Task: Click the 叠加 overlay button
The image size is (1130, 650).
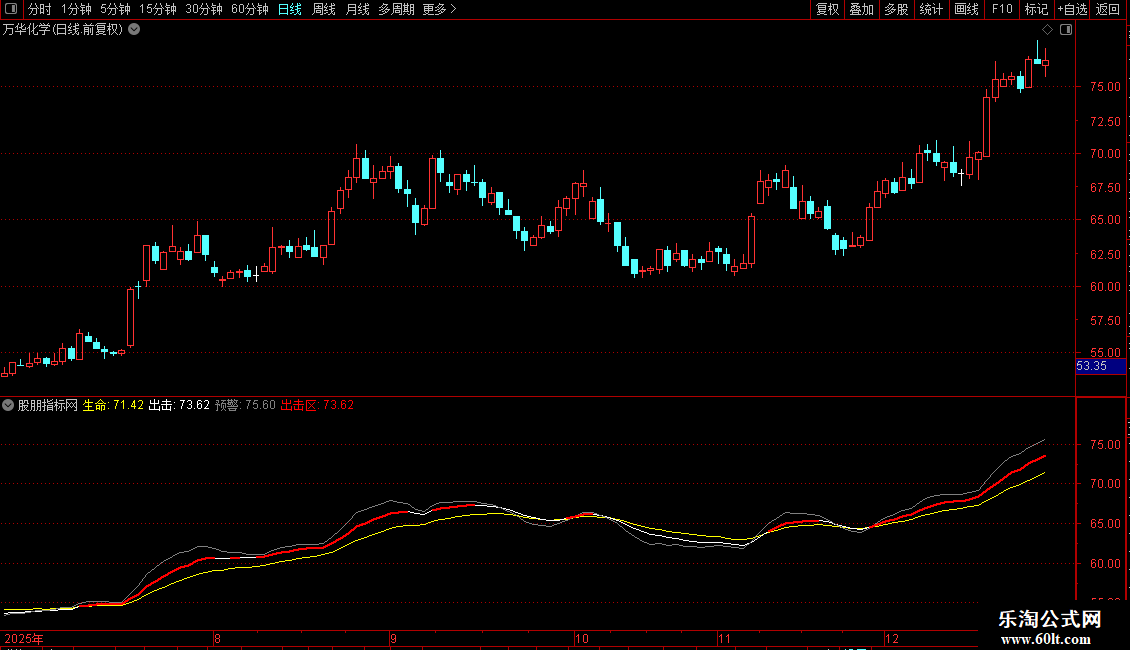Action: click(862, 9)
